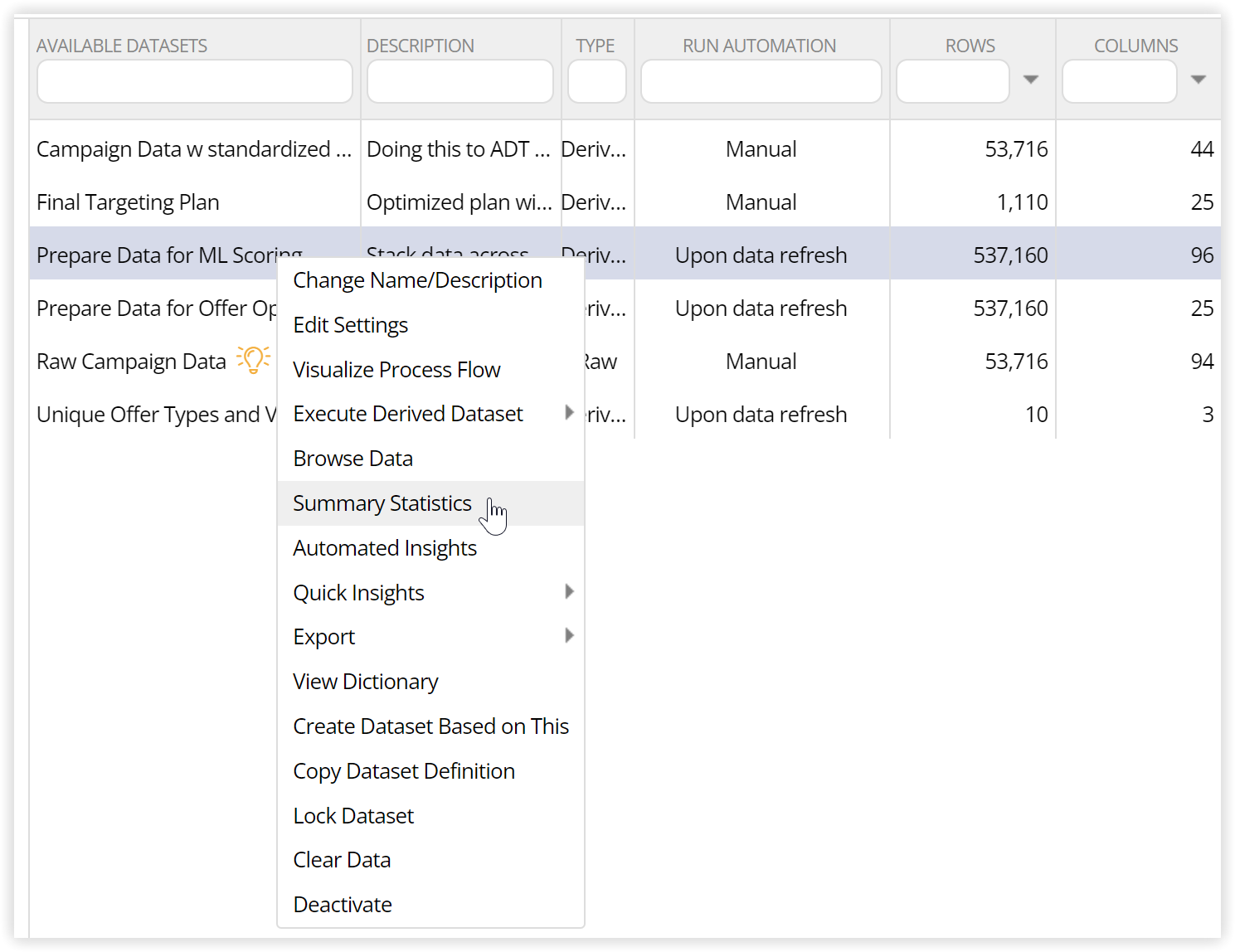The image size is (1235, 952).
Task: Open the ROWS filter dropdown arrow
Action: pyautogui.click(x=1031, y=80)
